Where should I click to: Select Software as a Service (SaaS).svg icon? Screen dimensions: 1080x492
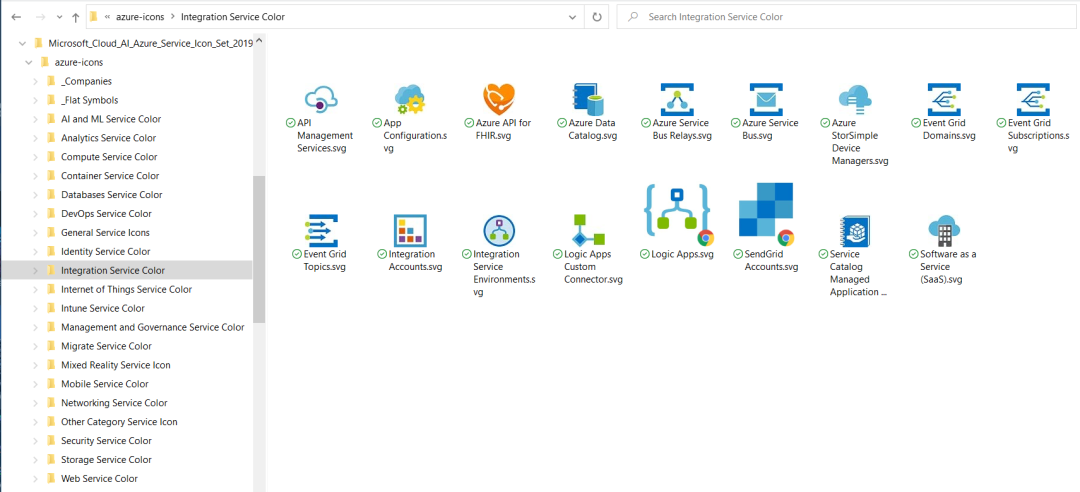944,231
